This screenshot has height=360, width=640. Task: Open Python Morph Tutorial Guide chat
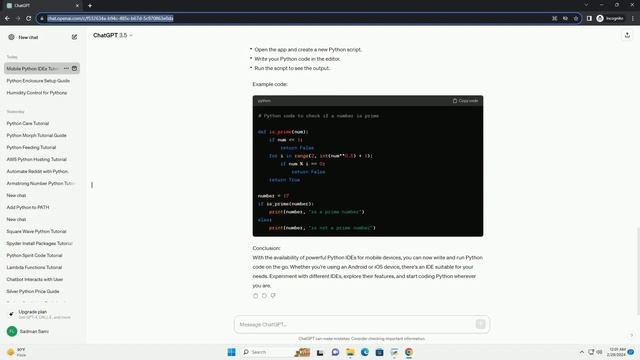pos(36,135)
